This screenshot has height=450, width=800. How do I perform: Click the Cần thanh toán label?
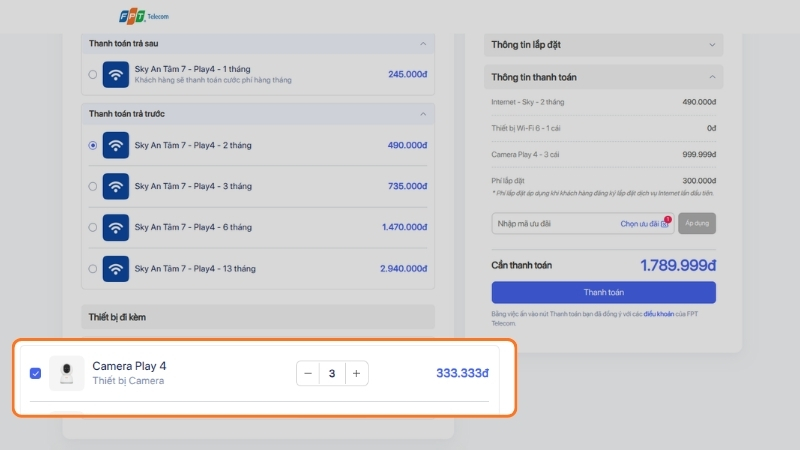[x=521, y=265]
